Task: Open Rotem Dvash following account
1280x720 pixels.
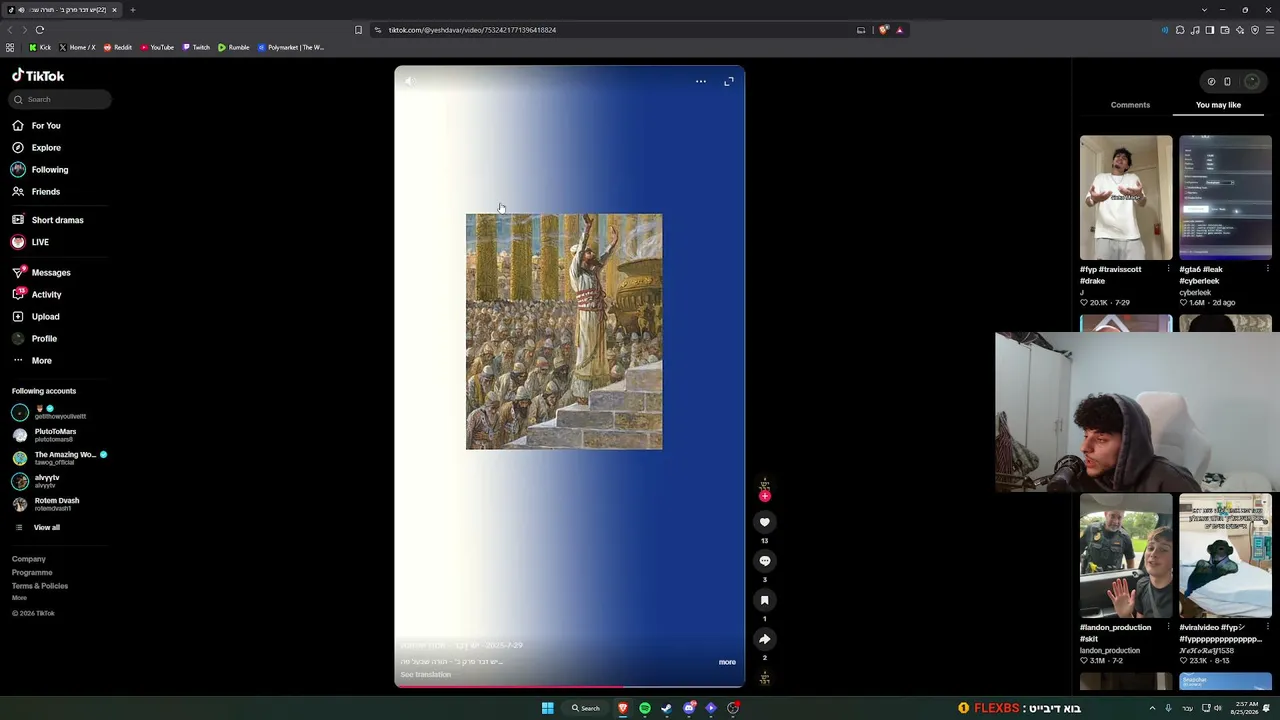Action: 46,504
